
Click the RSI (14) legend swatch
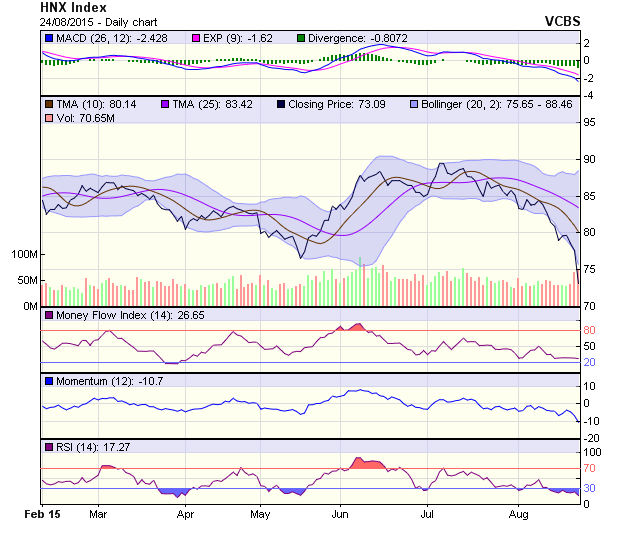[x=48, y=447]
